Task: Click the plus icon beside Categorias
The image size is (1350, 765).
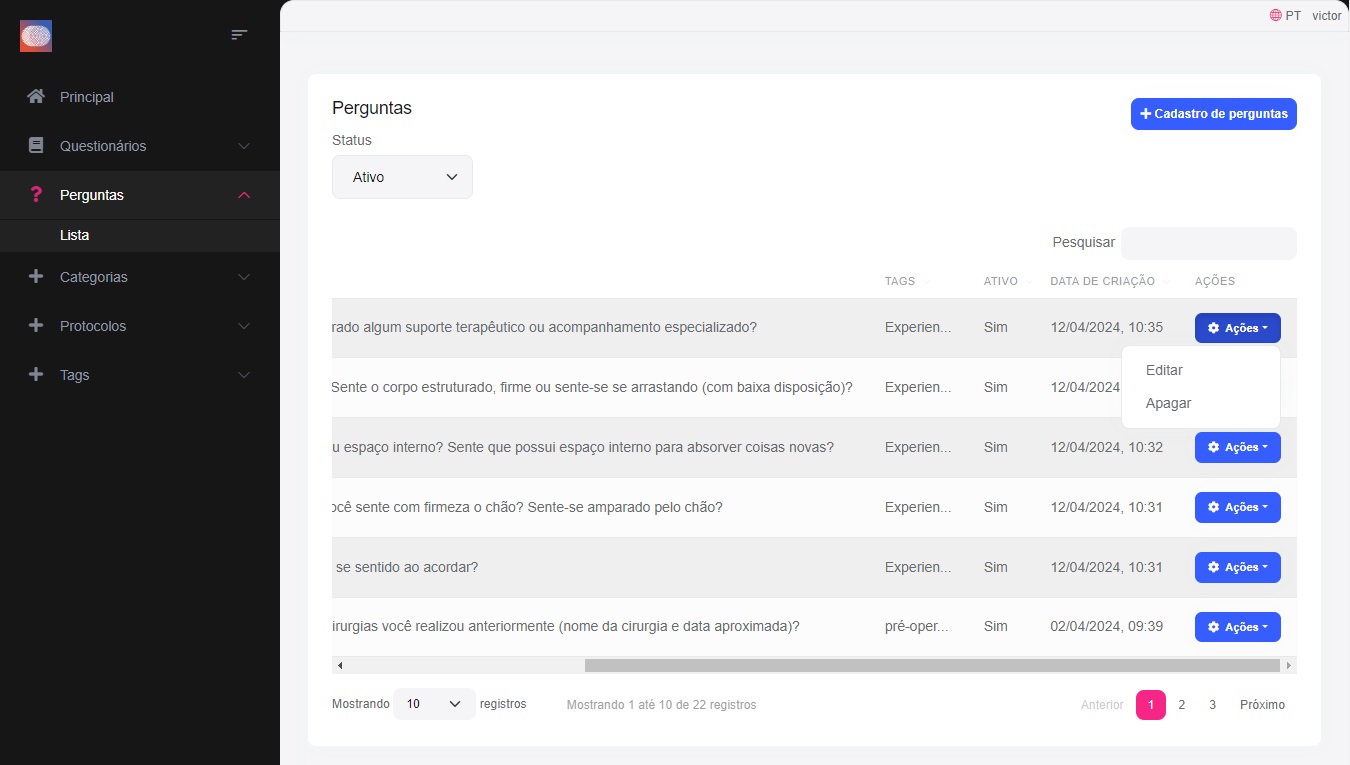Action: 36,277
